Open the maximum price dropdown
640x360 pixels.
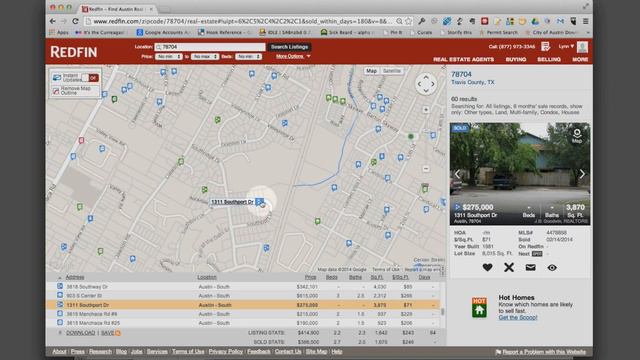[205, 57]
